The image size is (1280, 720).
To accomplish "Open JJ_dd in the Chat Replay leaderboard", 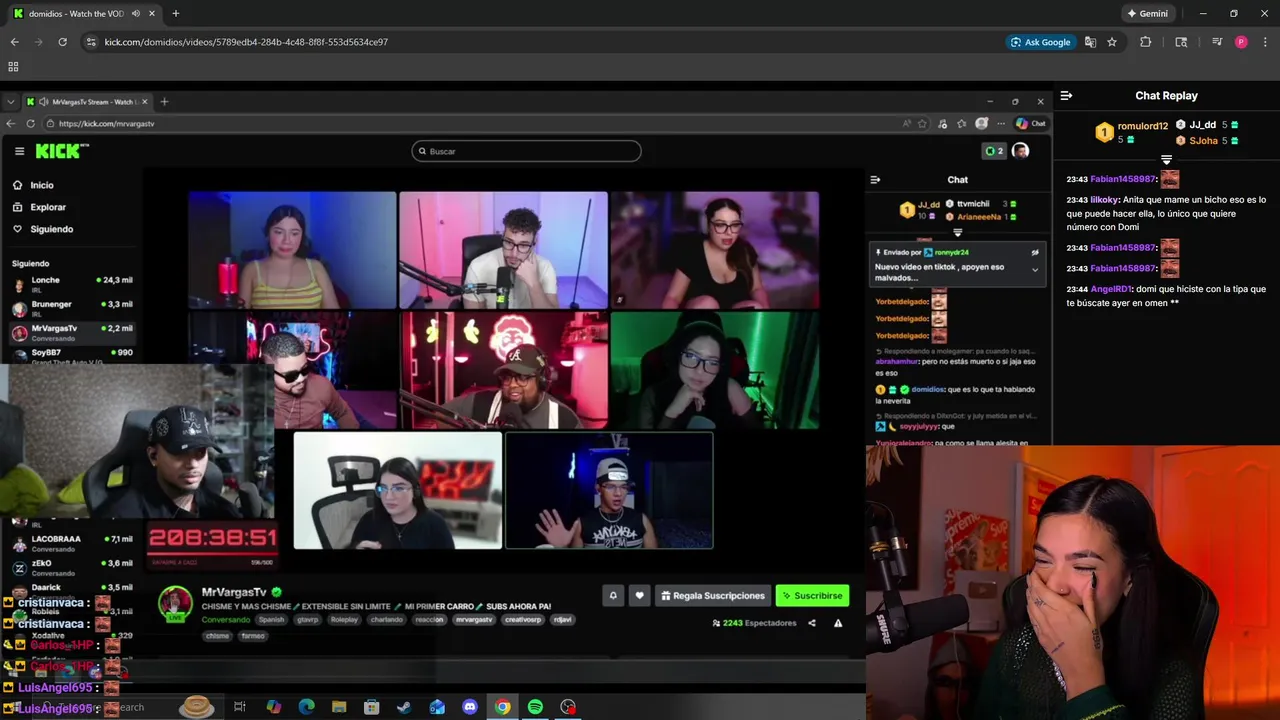I will [1203, 125].
